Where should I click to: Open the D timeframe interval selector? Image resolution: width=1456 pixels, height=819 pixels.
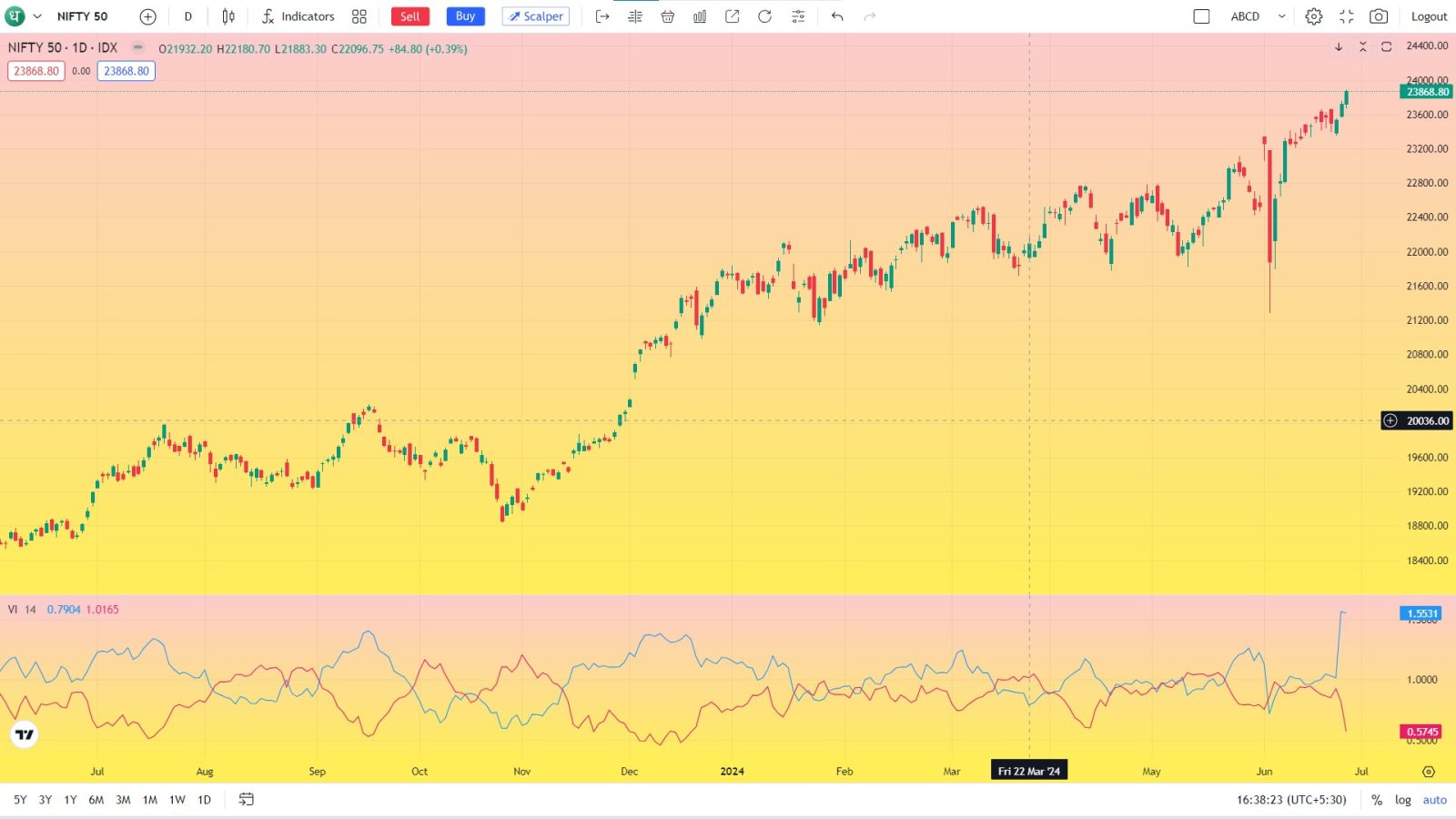click(188, 16)
